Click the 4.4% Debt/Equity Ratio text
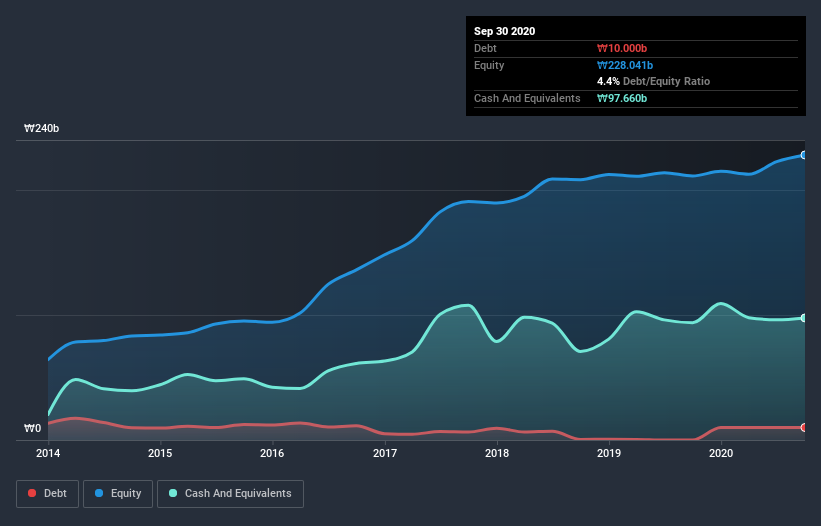The image size is (821, 526). [653, 81]
